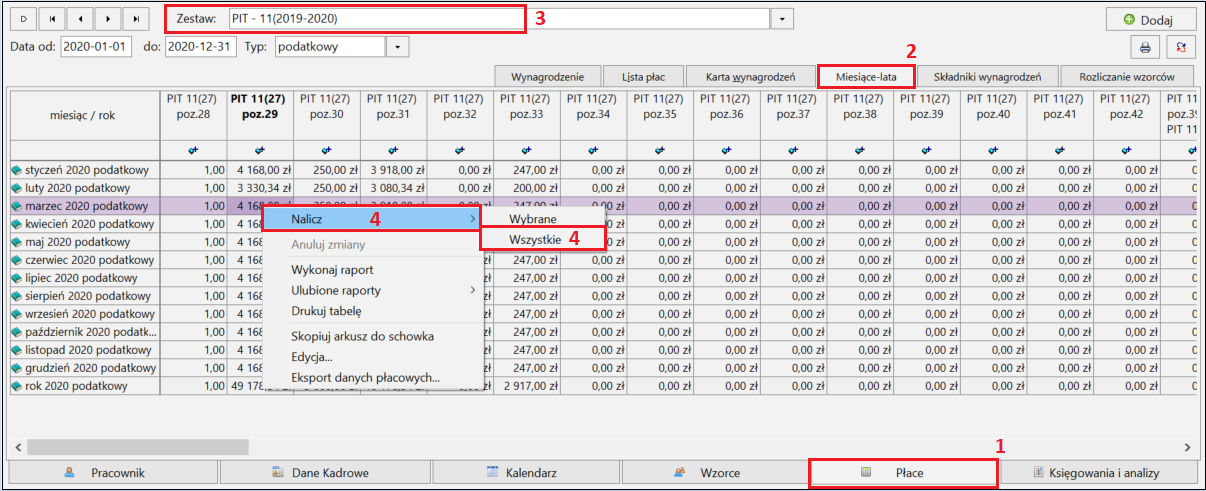Switch to the Miesiące-lata tab
1206x491 pixels.
(x=866, y=76)
